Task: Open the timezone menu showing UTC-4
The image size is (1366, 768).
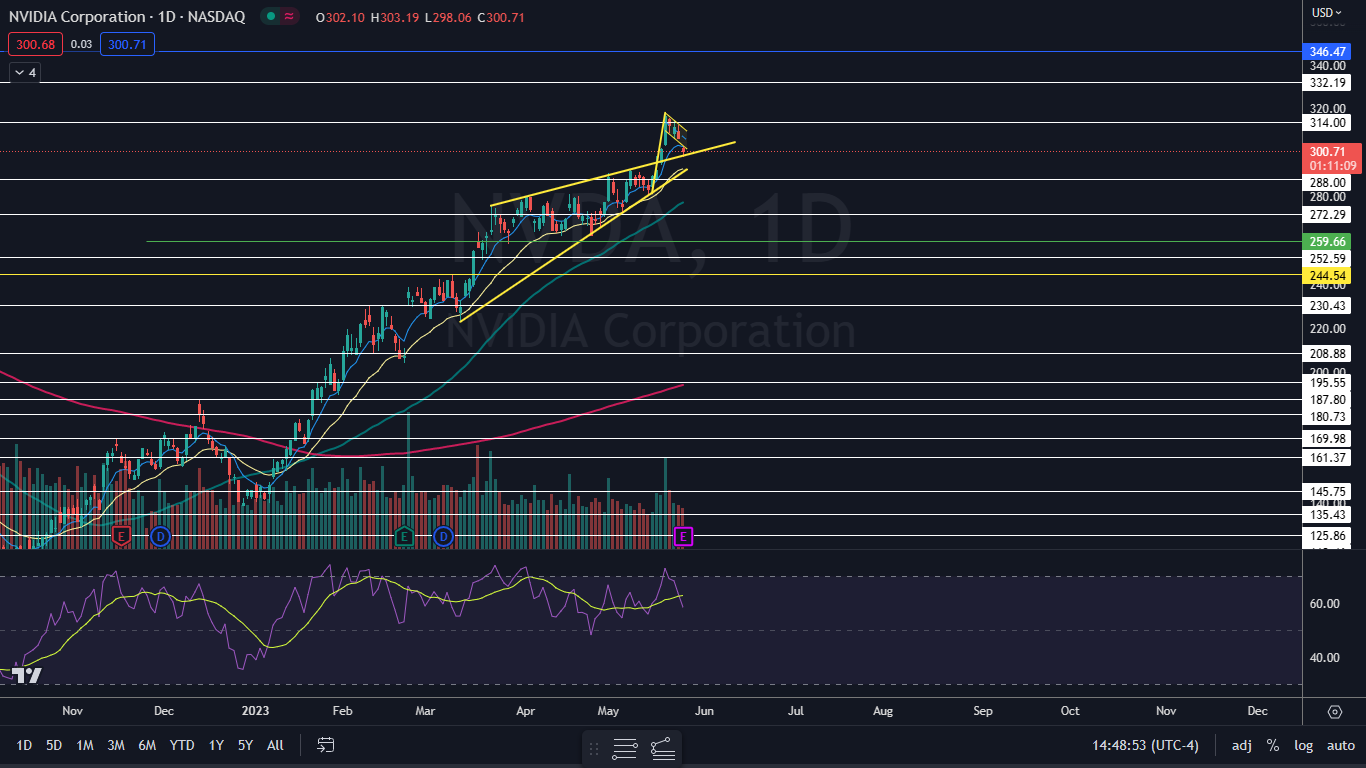Action: pyautogui.click(x=1145, y=745)
